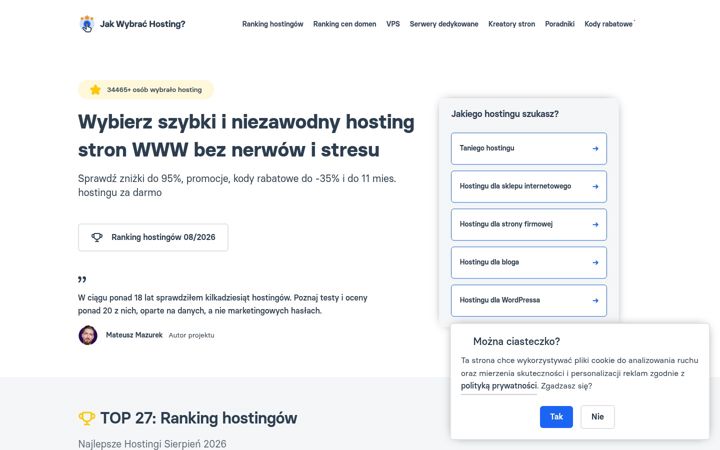Click the arrow beside Hostingu dla bloga

[x=595, y=263]
